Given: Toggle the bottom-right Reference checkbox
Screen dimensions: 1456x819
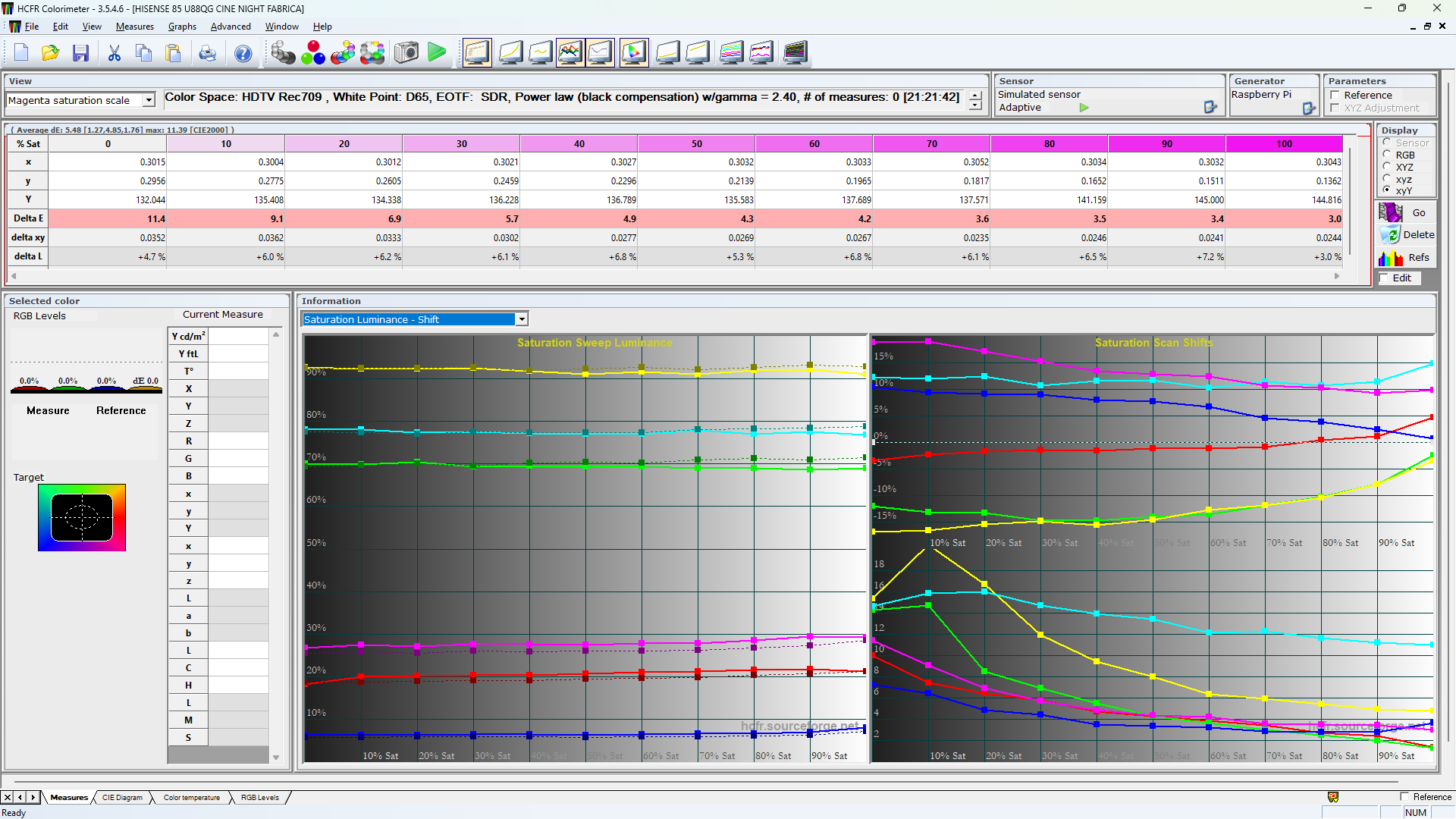Looking at the screenshot, I should (1404, 796).
